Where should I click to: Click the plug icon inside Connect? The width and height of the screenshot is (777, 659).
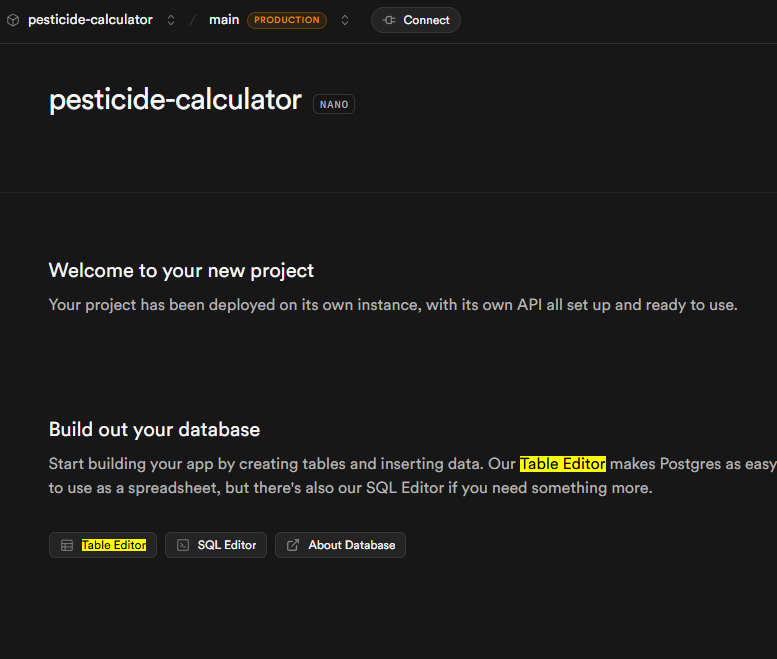pyautogui.click(x=390, y=20)
